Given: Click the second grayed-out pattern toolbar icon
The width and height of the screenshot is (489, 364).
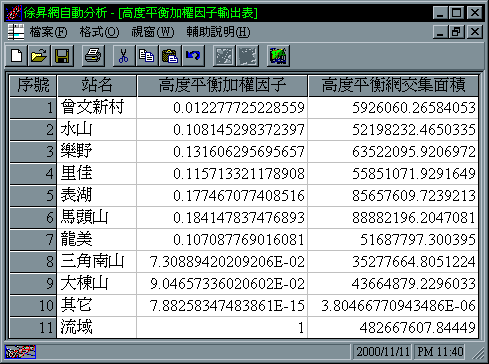Looking at the screenshot, I should pos(247,56).
